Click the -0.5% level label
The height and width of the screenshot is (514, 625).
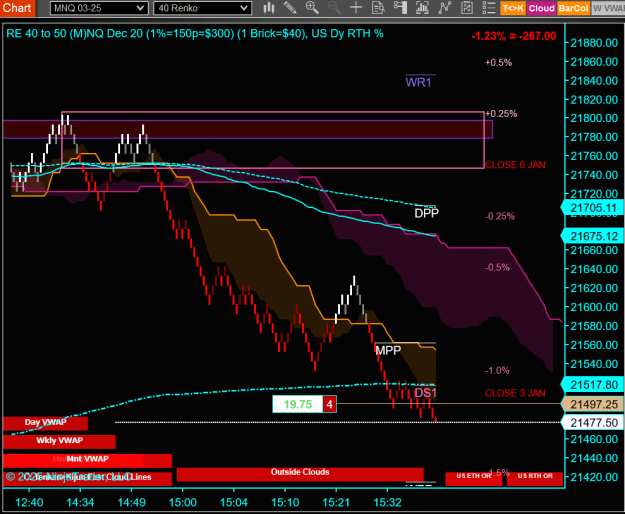click(497, 267)
